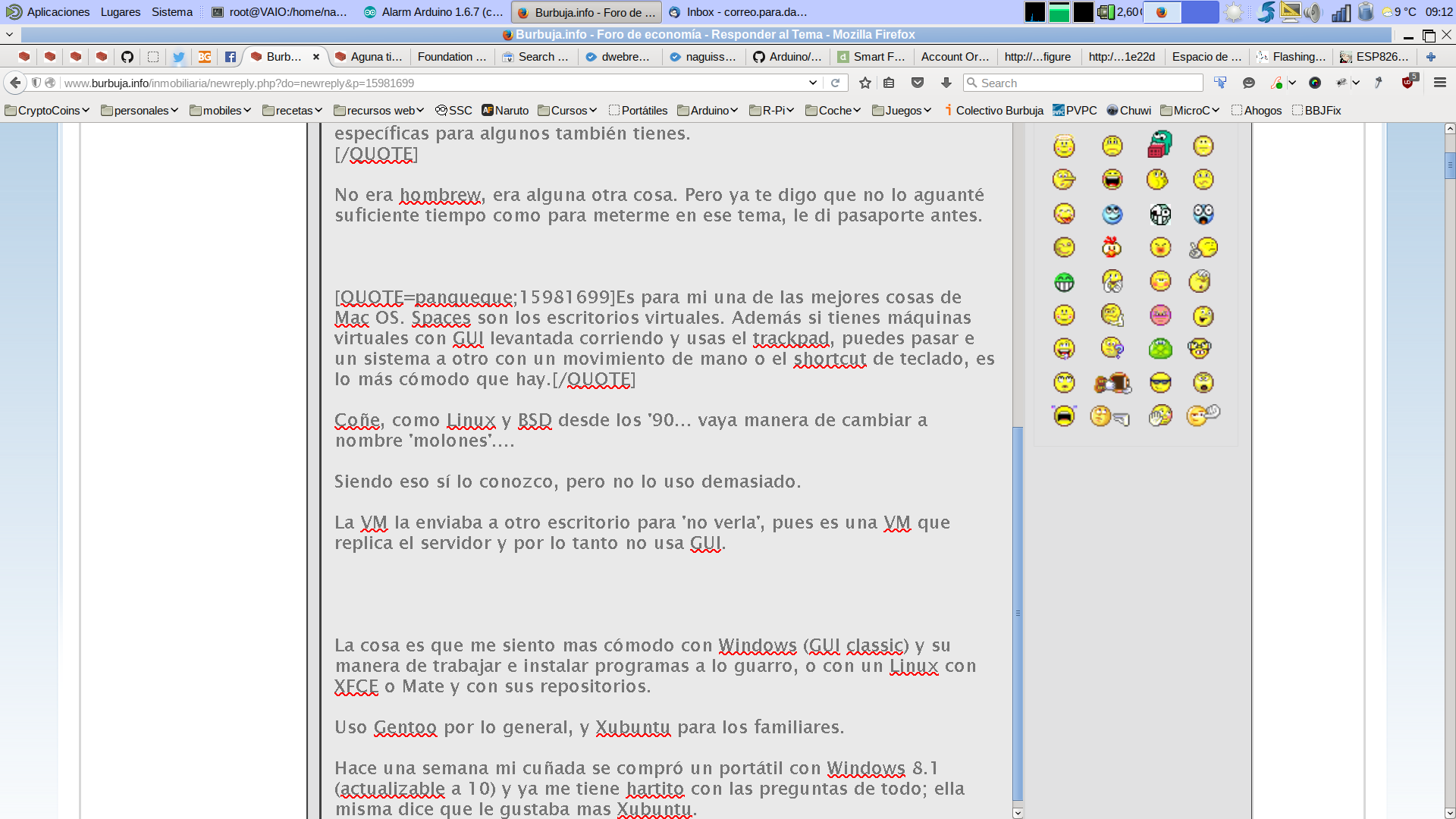
Task: Insert the long-nose Pinocchio smiley
Action: [x=1064, y=179]
